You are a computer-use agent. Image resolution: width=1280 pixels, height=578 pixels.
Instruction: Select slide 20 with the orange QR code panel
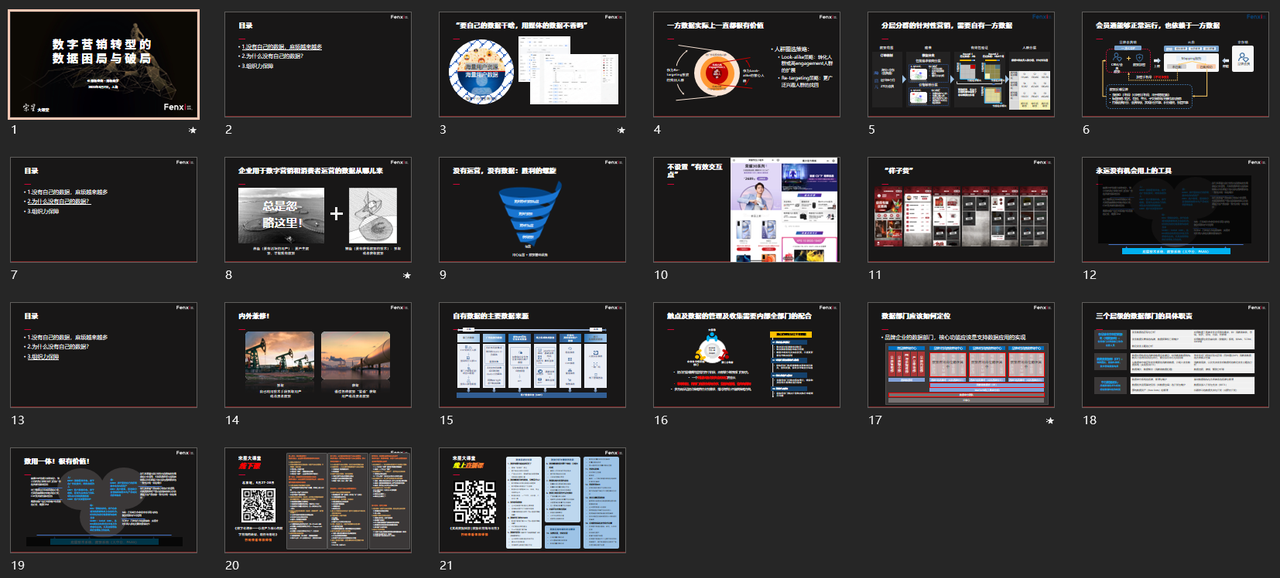point(318,500)
